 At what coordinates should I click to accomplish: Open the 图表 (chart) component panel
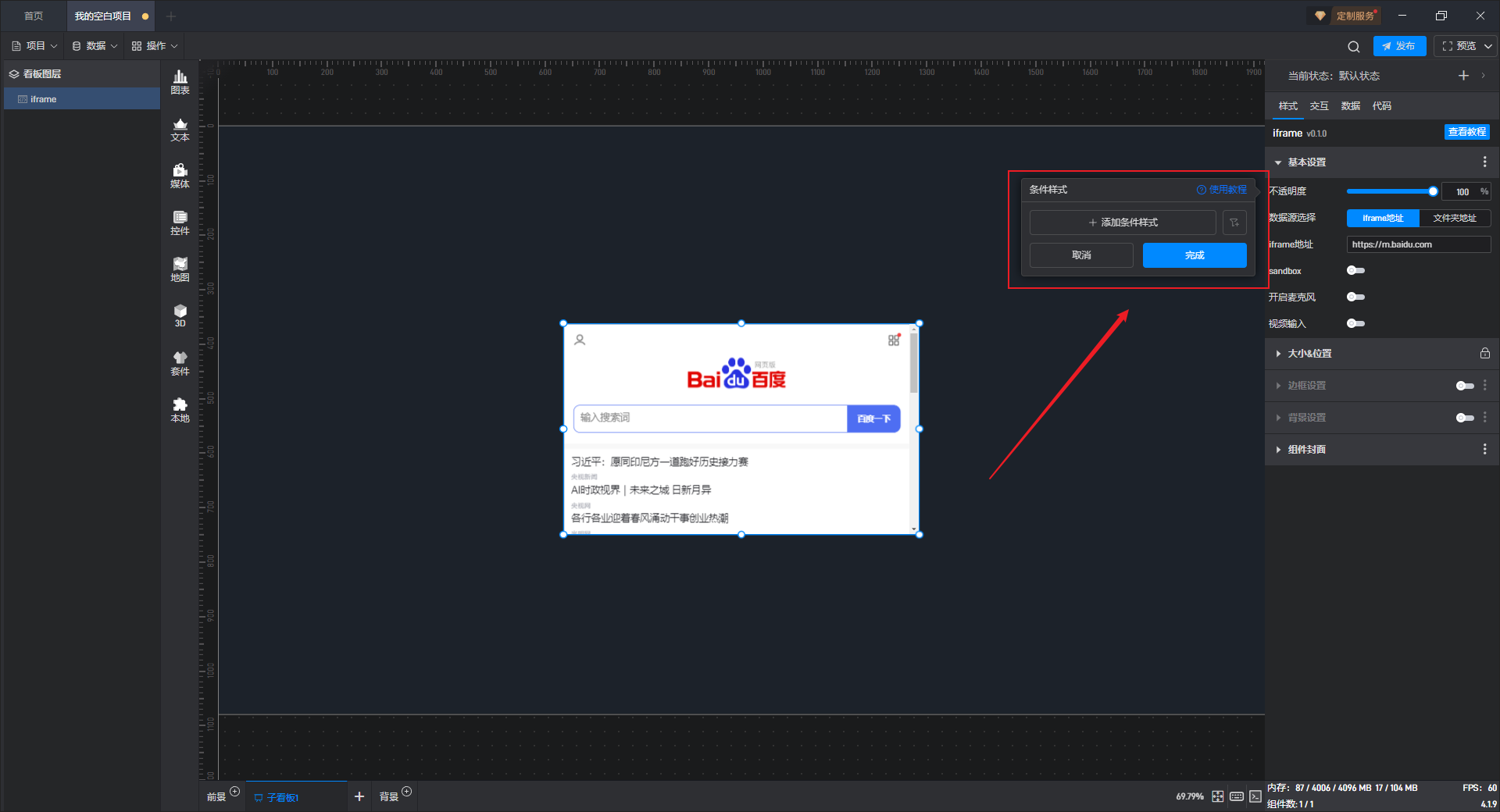[180, 82]
